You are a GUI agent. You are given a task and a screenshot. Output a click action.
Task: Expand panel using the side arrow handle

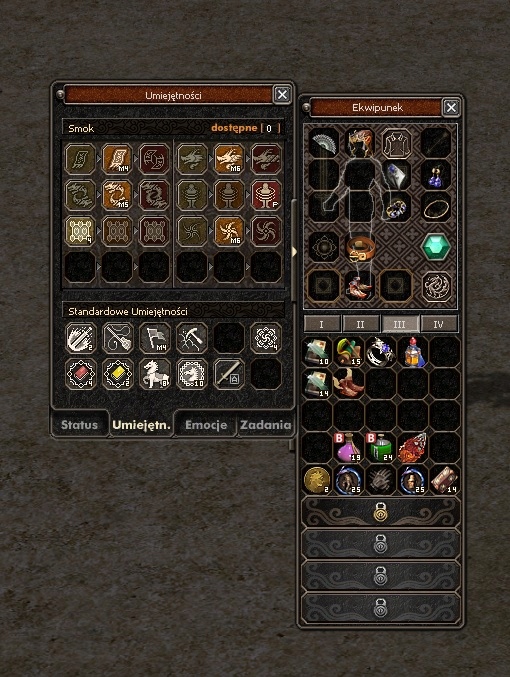[295, 251]
